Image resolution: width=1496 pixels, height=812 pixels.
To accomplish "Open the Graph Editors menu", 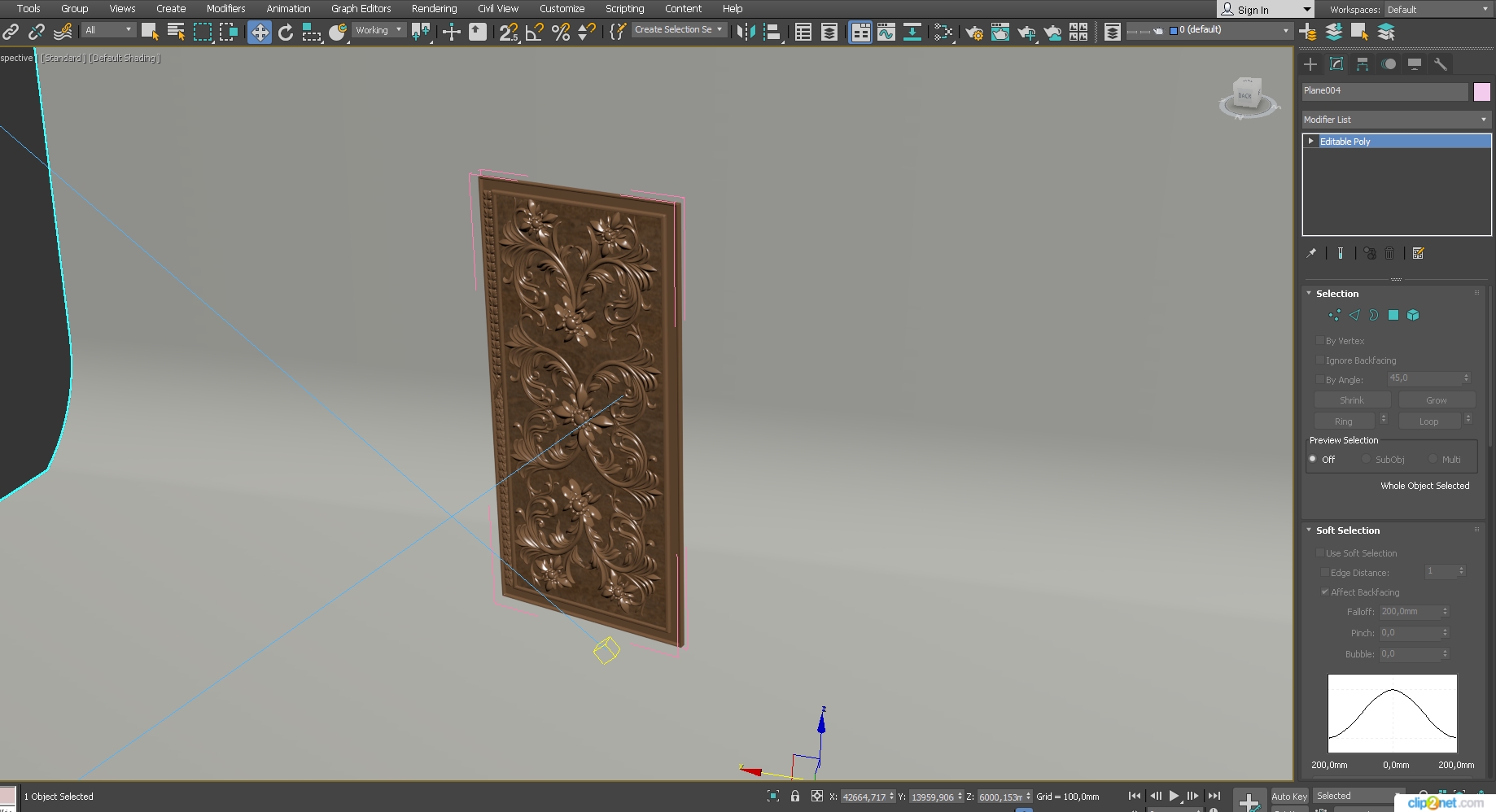I will pos(361,8).
